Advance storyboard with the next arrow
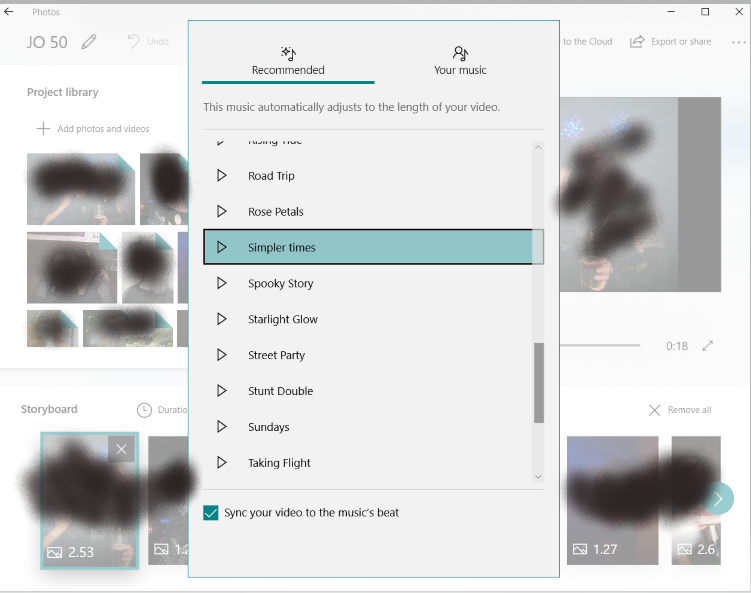 (x=718, y=499)
